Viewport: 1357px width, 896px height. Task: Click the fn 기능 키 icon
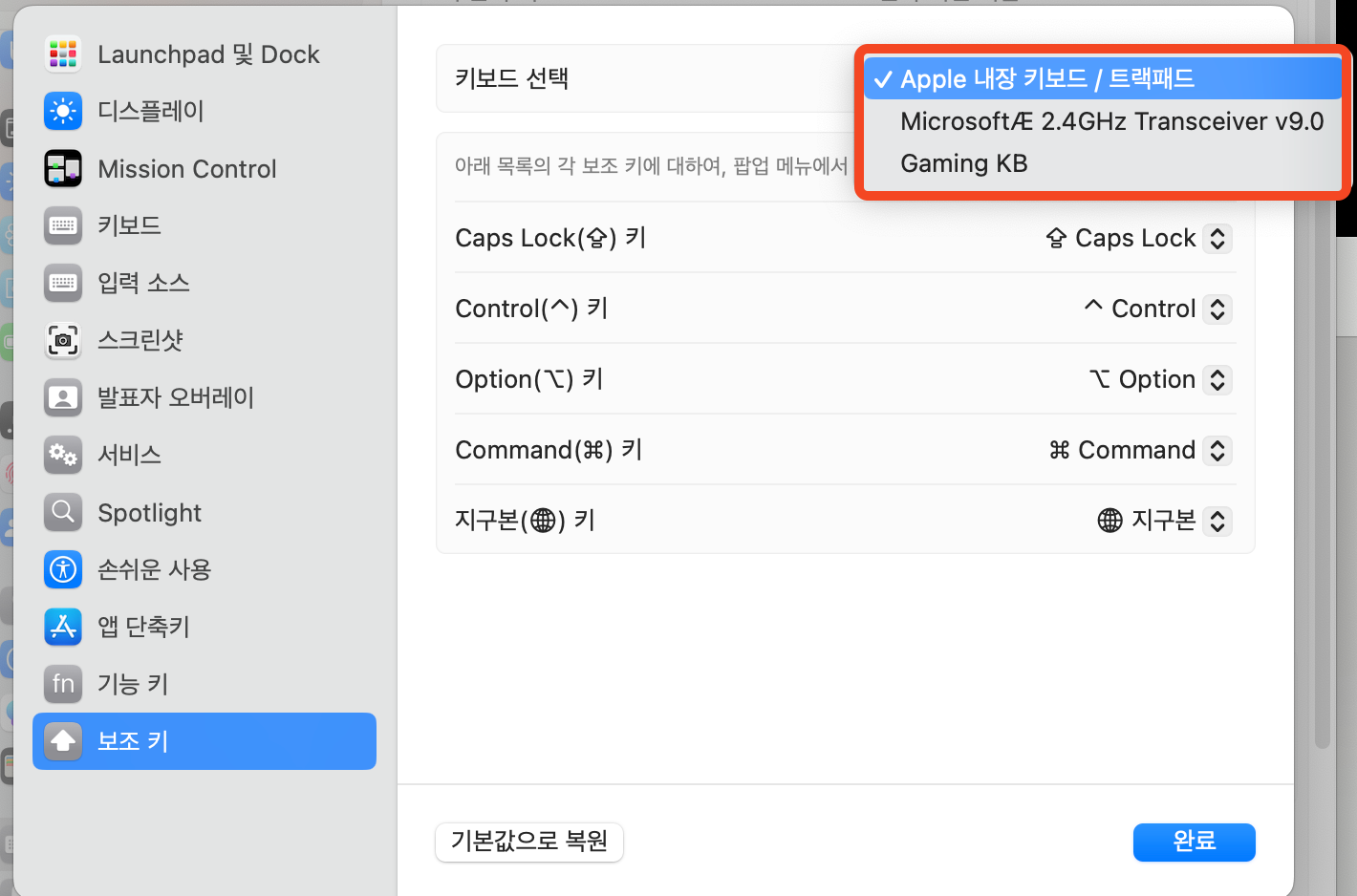tap(62, 684)
